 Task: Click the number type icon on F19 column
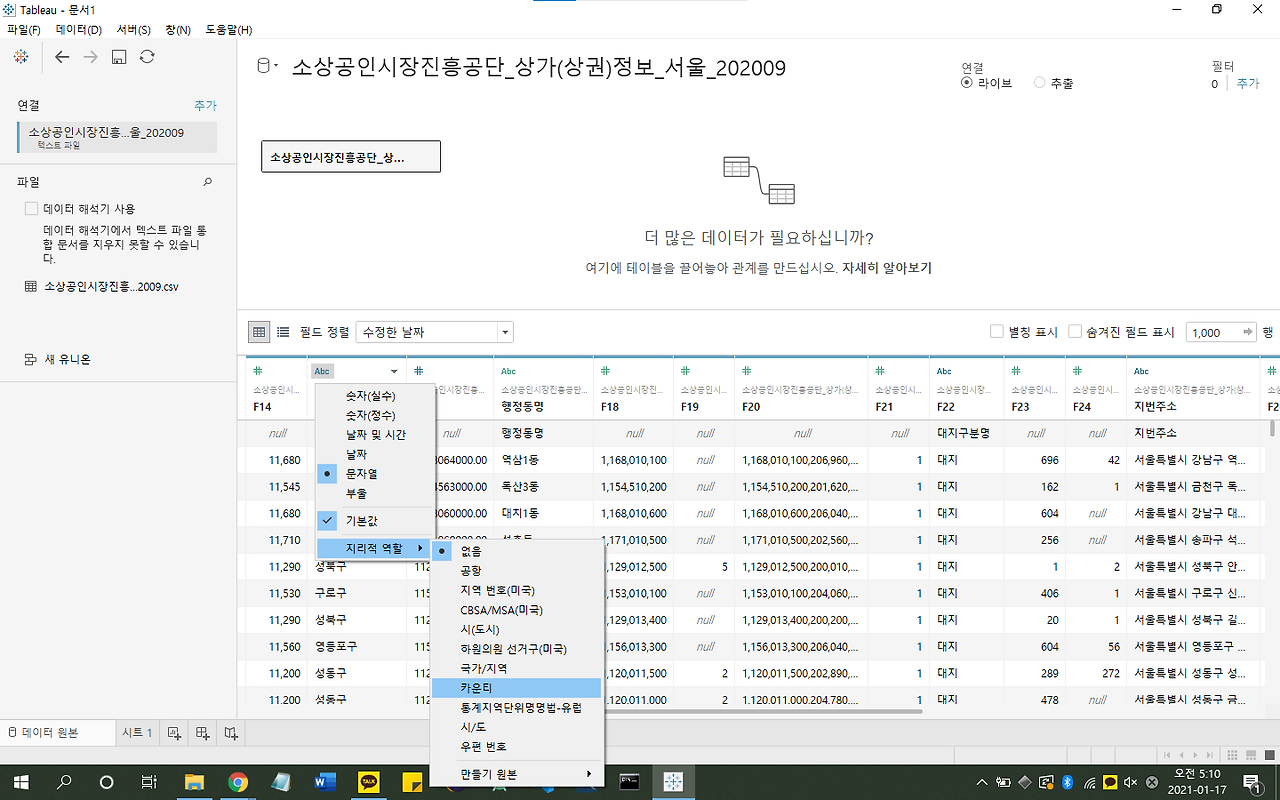coord(685,371)
